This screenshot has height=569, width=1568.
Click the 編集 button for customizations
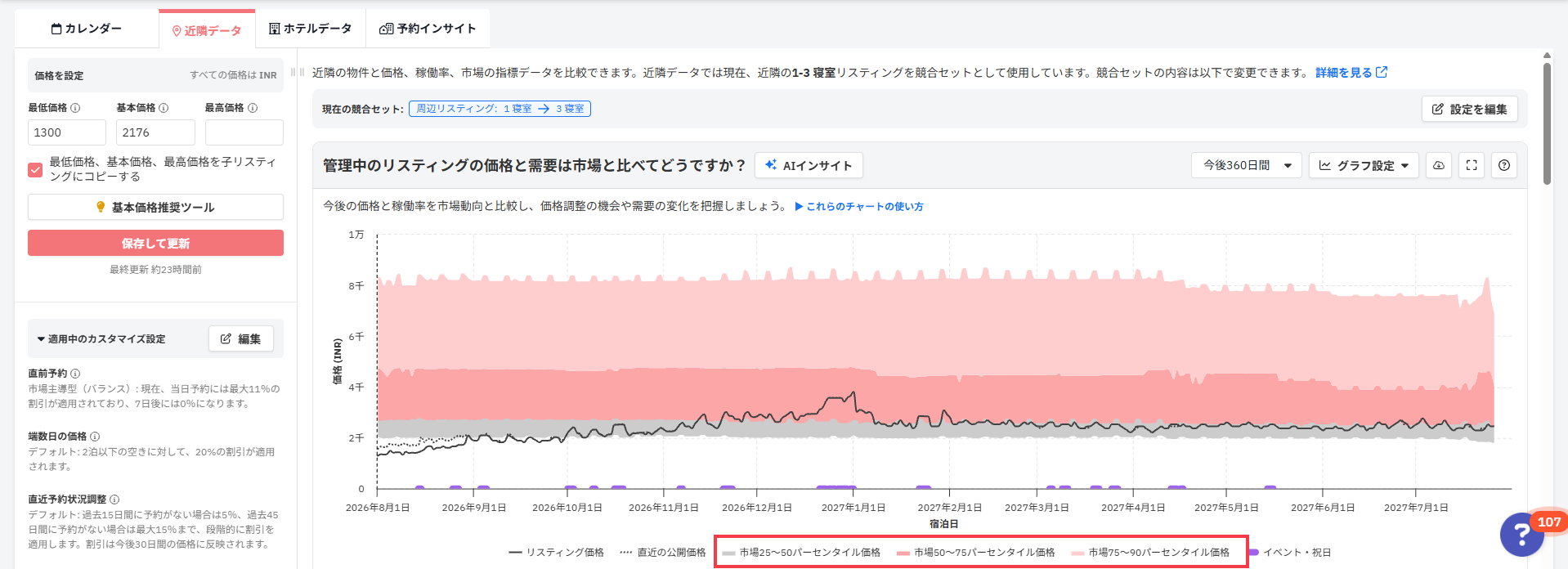tap(241, 338)
